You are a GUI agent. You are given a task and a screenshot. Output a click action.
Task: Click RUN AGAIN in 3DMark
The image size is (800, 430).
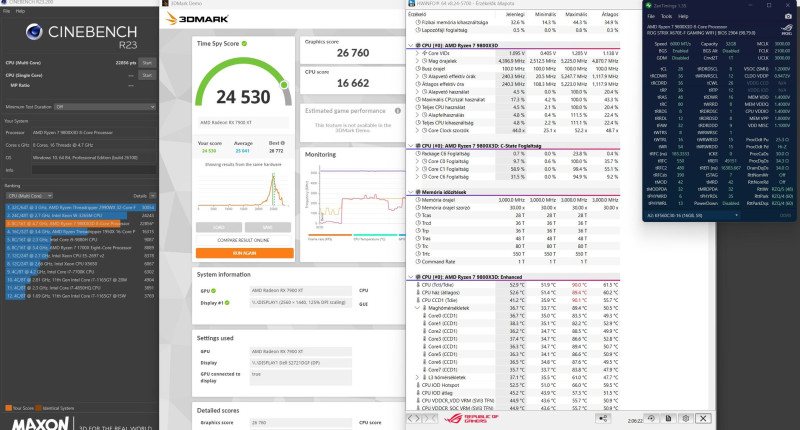click(244, 253)
